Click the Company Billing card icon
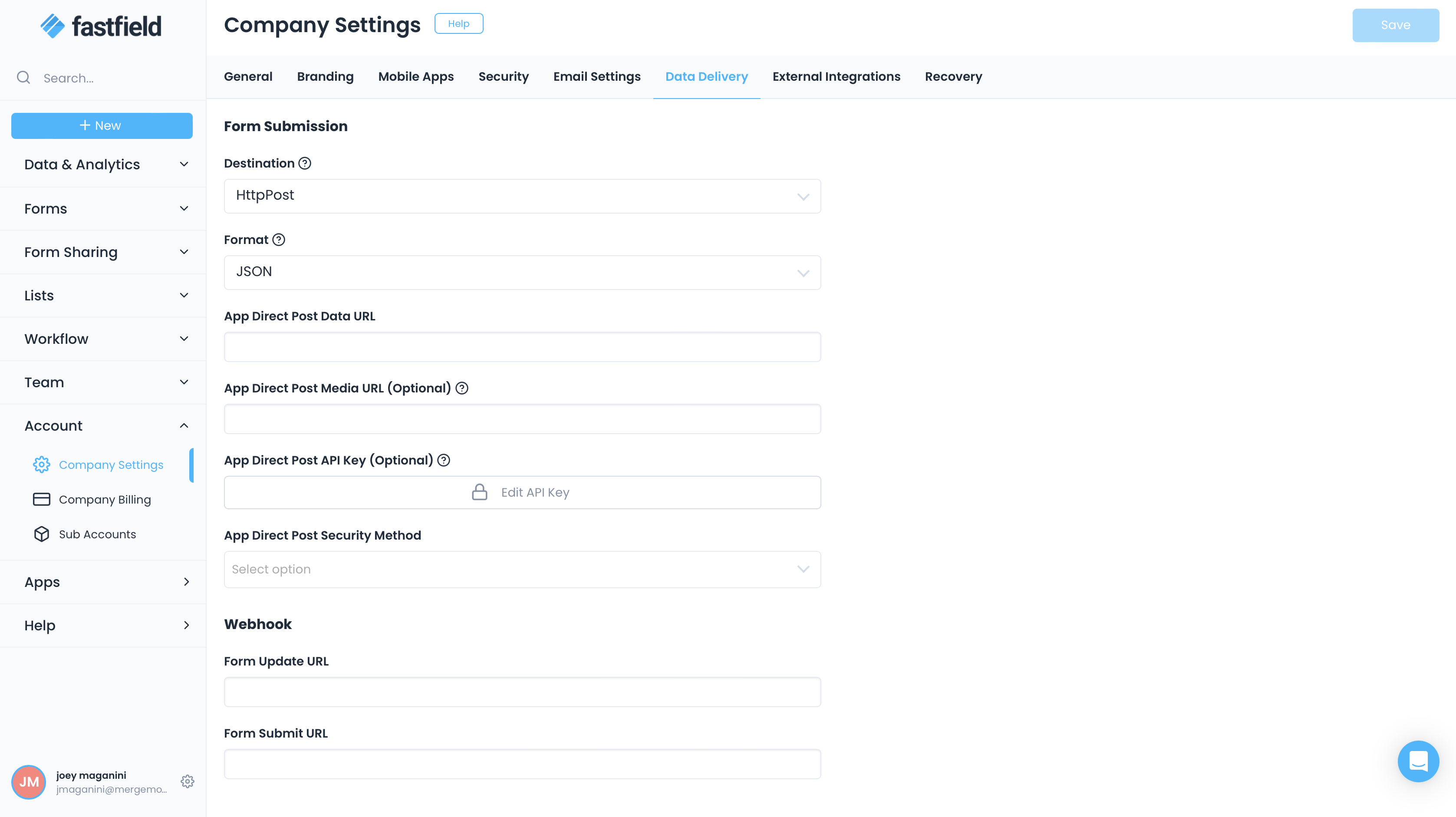1456x817 pixels. tap(41, 499)
